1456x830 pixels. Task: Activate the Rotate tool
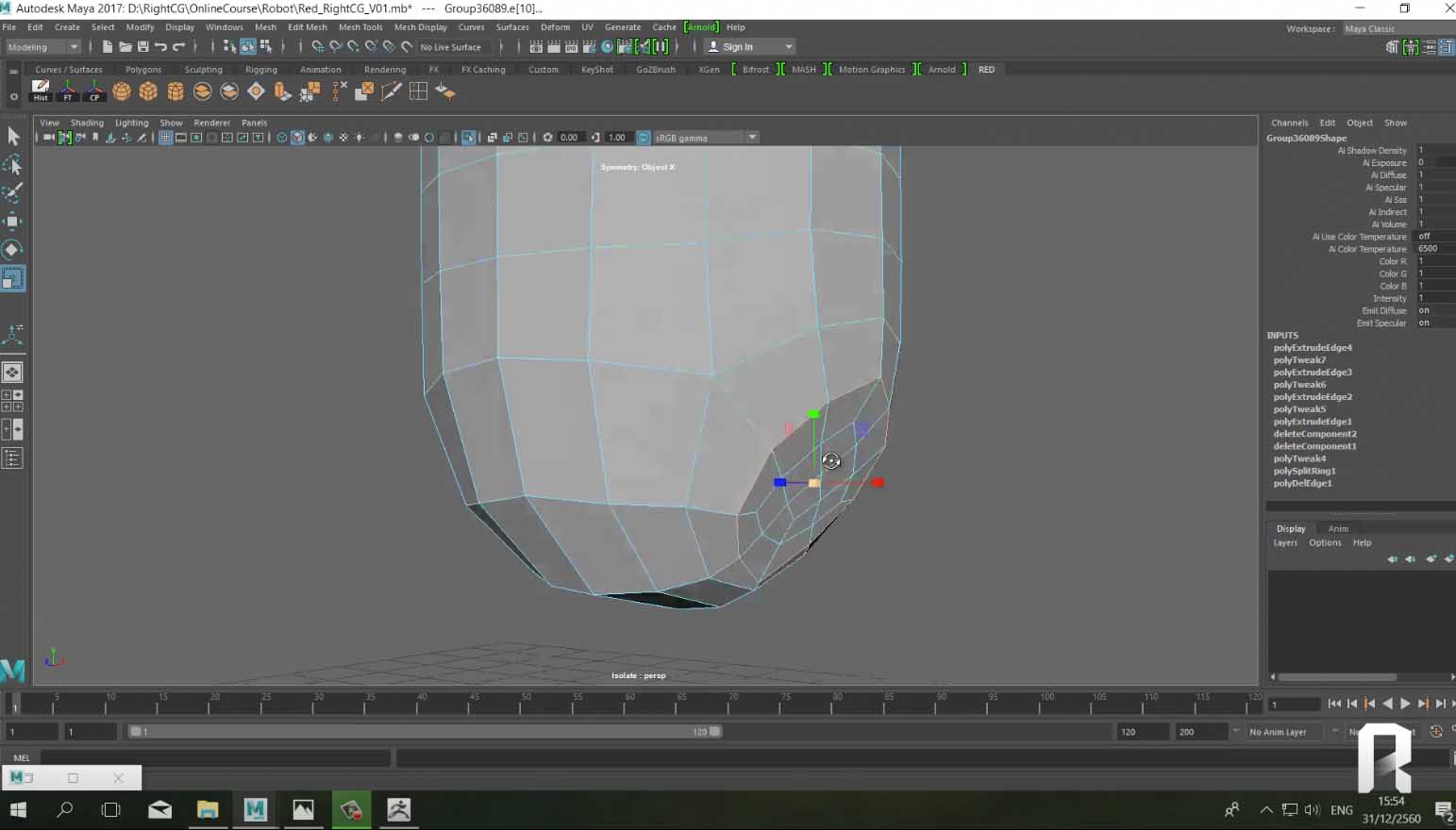coord(13,249)
